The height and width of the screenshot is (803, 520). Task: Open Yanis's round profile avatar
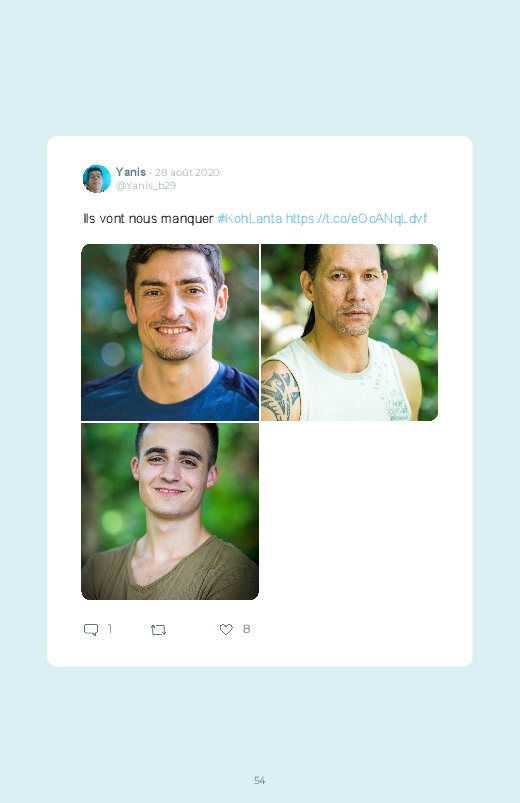97,179
